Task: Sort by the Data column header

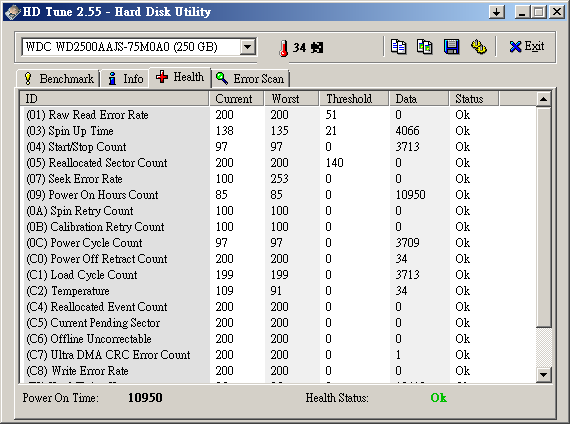Action: pyautogui.click(x=419, y=99)
